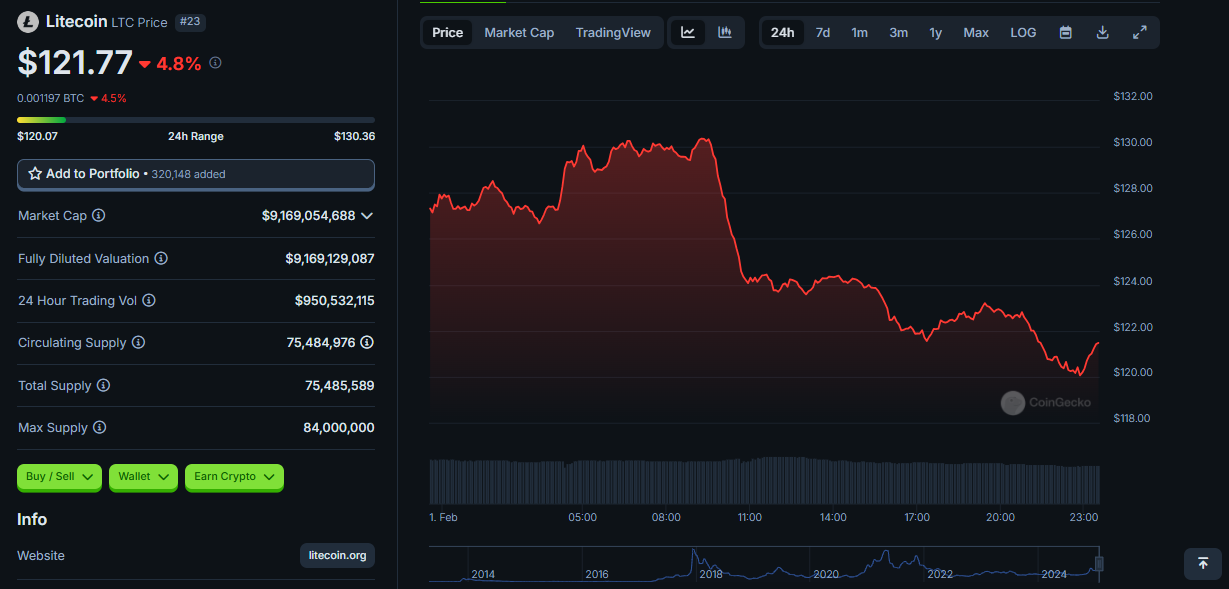Click the $121.77 current price
1229x589 pixels.
click(75, 62)
